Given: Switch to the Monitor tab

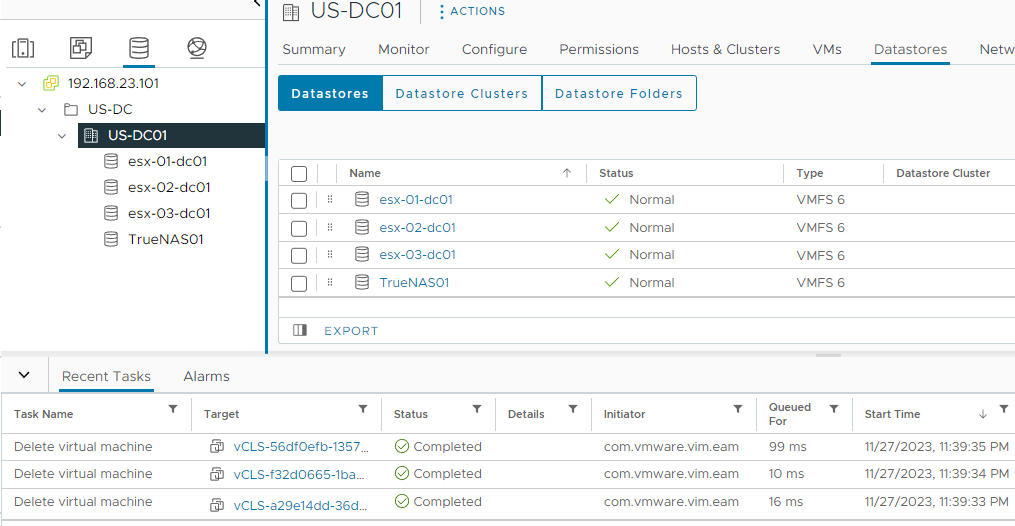Looking at the screenshot, I should [x=404, y=49].
